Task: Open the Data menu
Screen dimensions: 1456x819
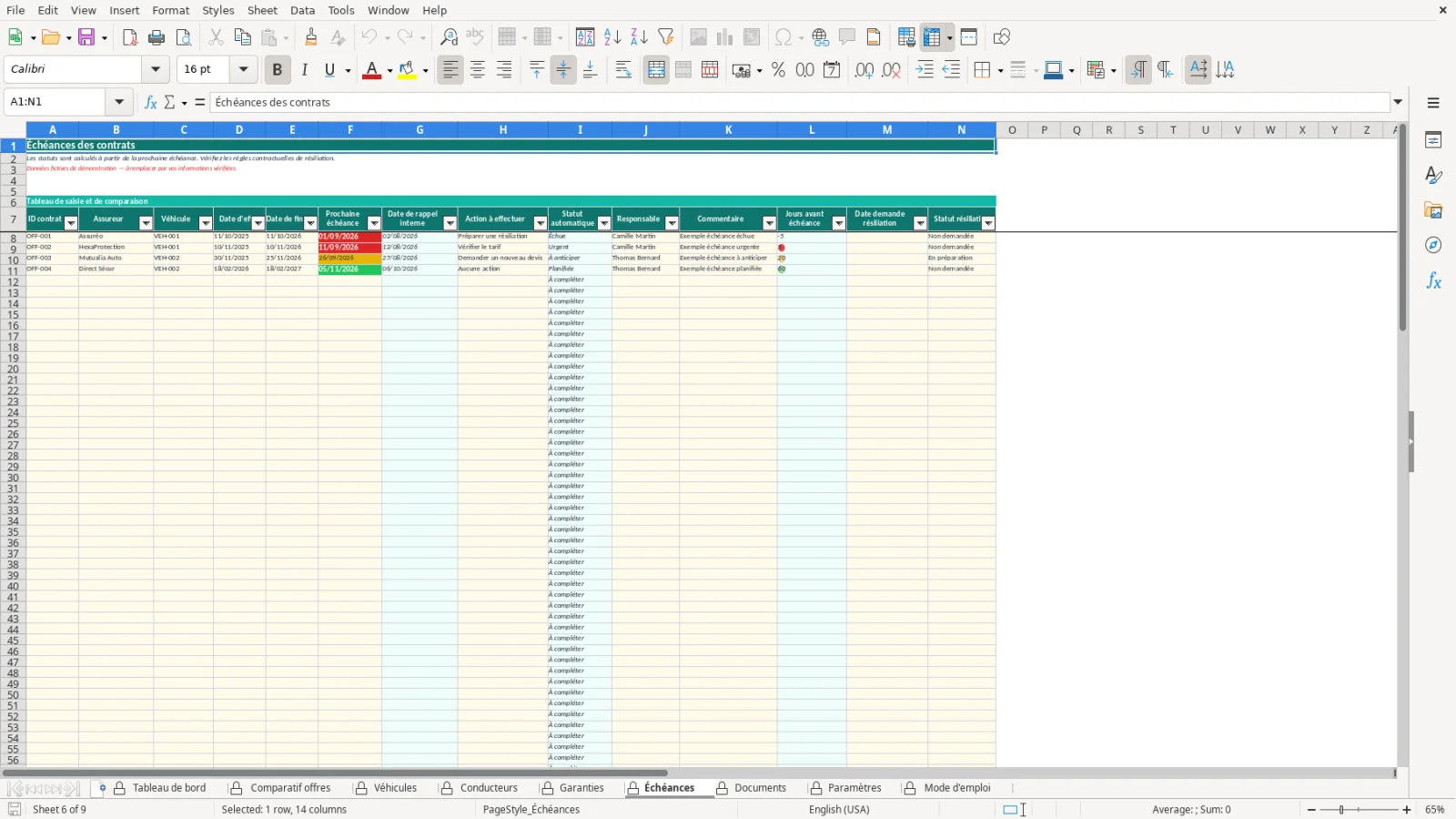Action: coord(303,10)
